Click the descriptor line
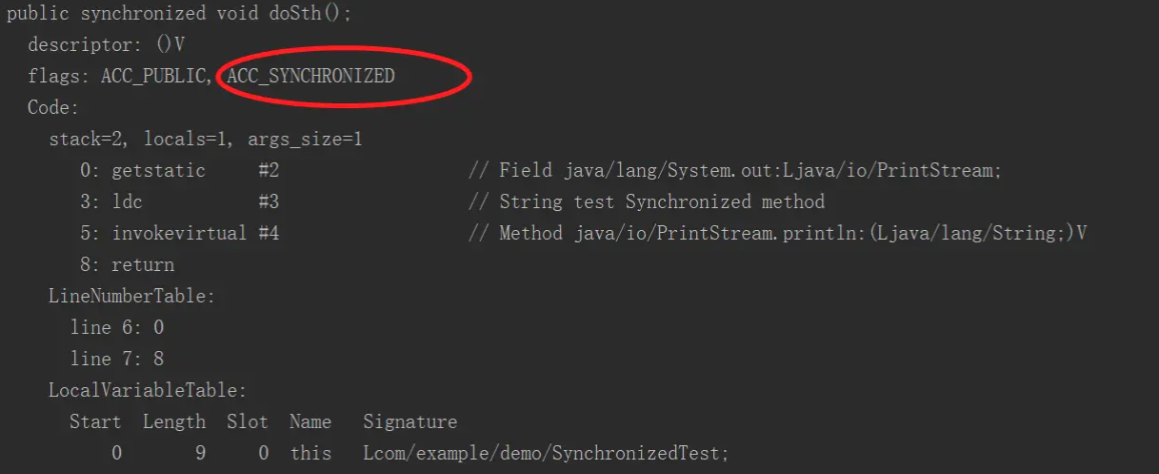 coord(106,45)
